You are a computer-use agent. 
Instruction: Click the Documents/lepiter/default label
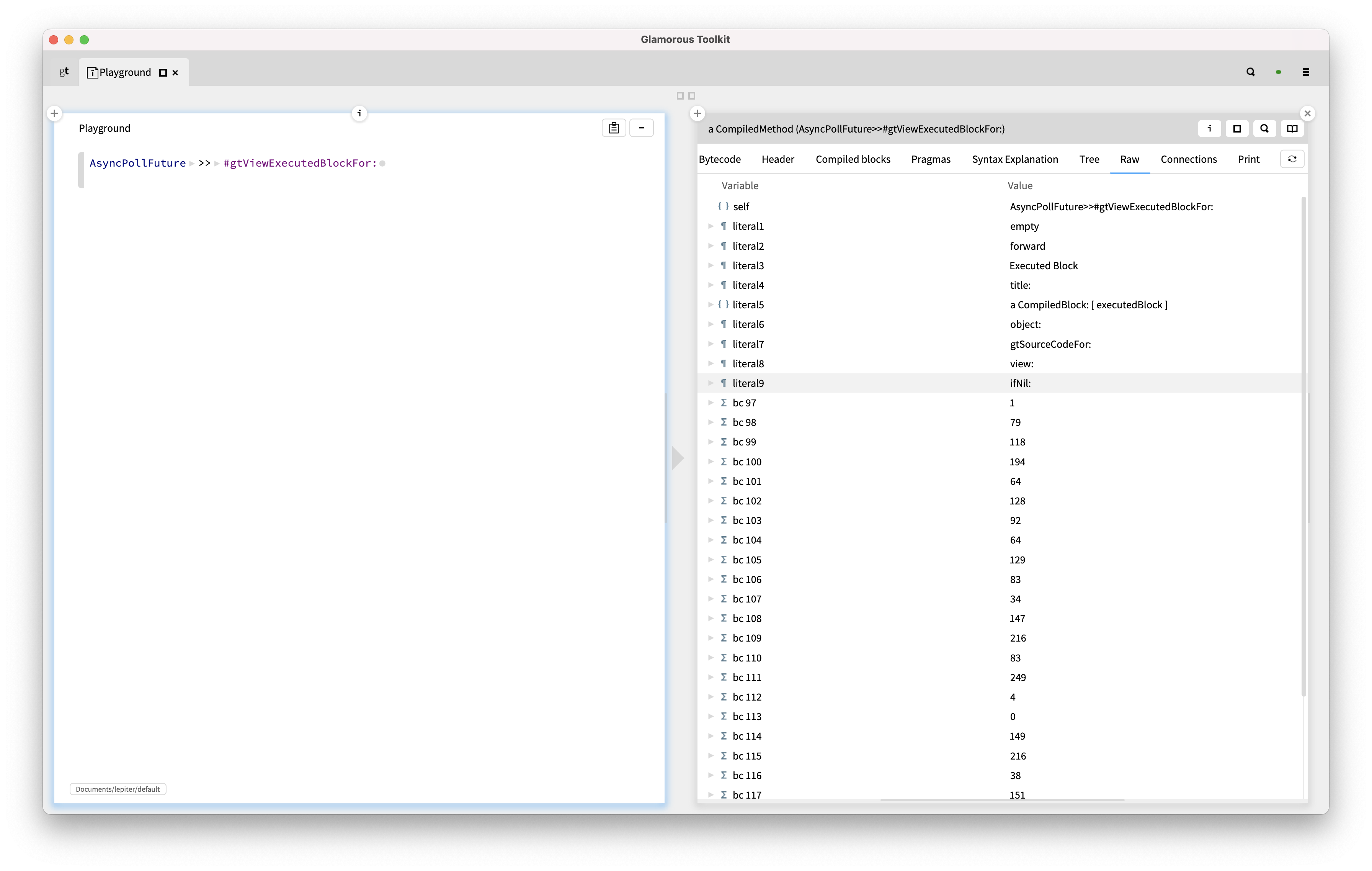click(x=118, y=789)
